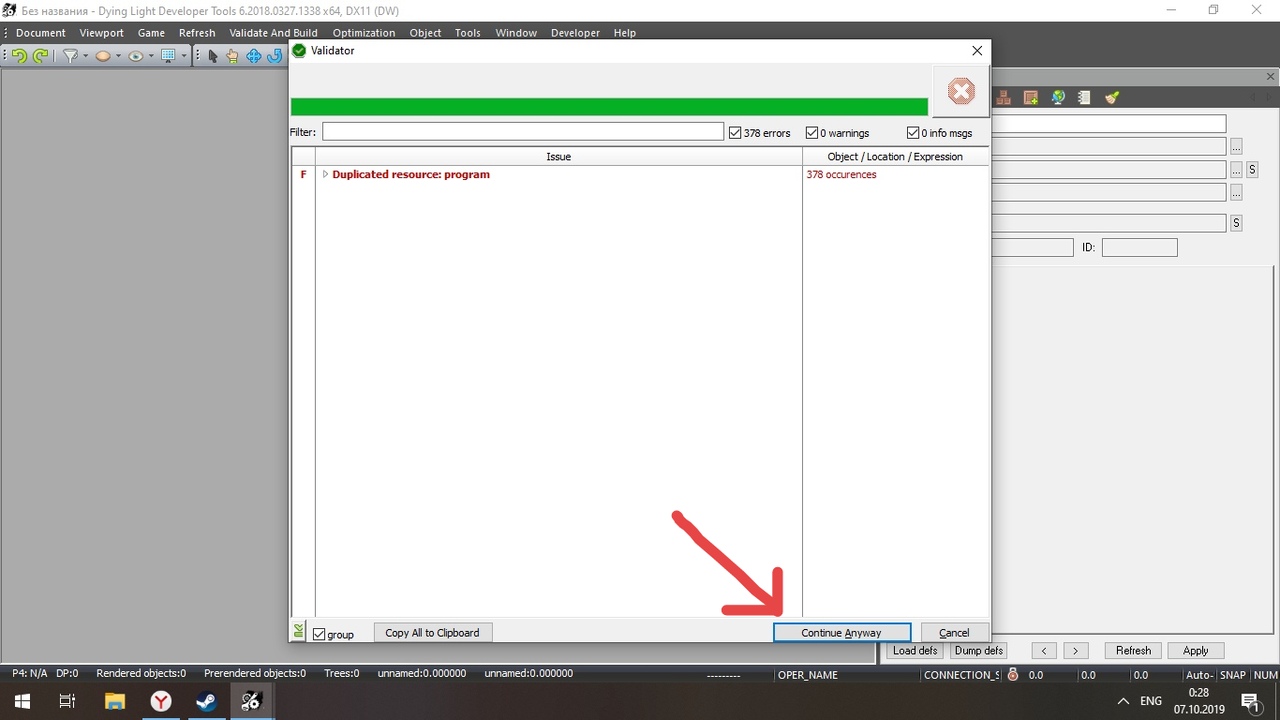Click the notepad icon in right panel

(1084, 97)
